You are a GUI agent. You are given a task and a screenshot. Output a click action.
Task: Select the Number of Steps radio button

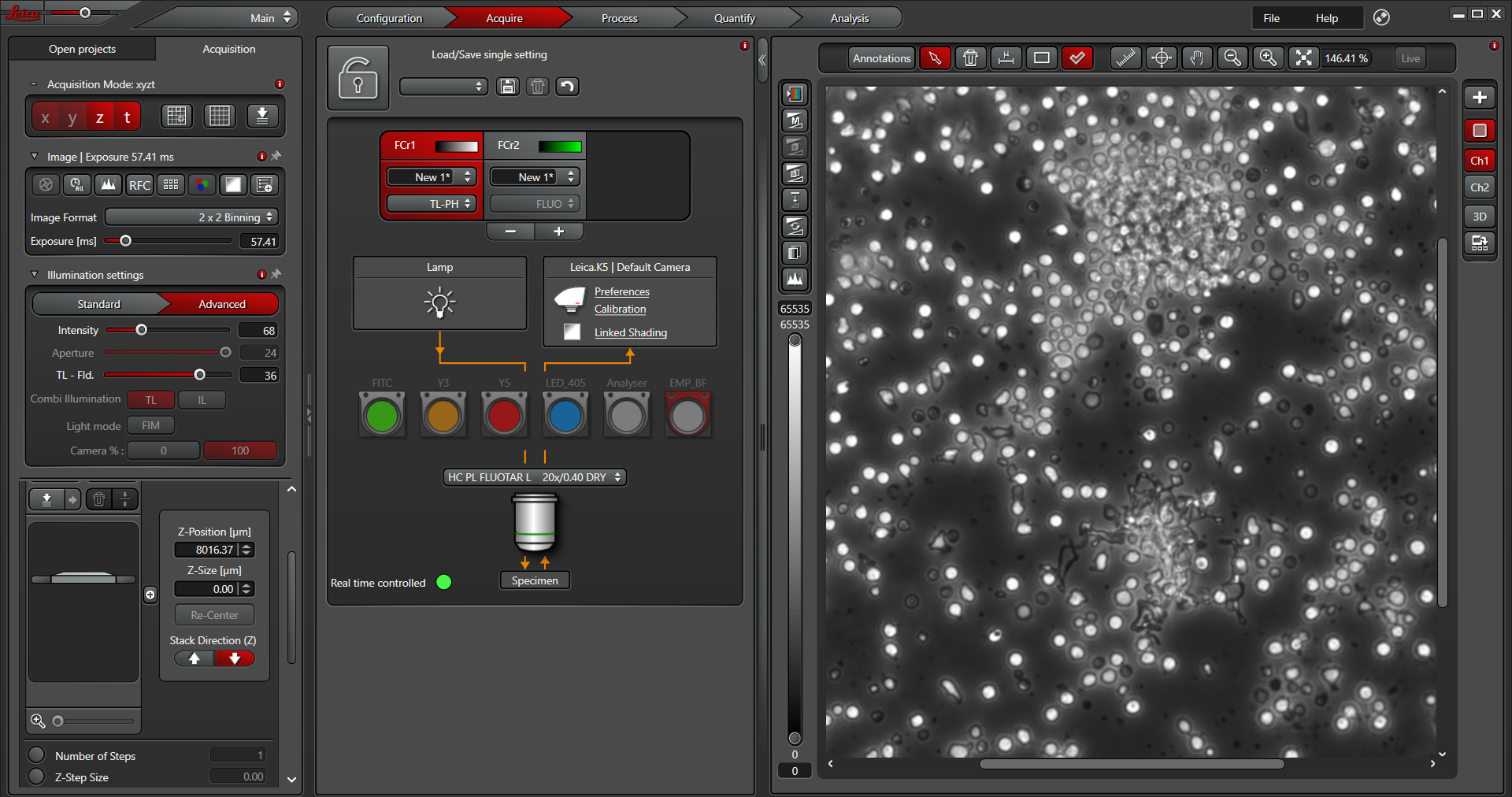point(36,755)
